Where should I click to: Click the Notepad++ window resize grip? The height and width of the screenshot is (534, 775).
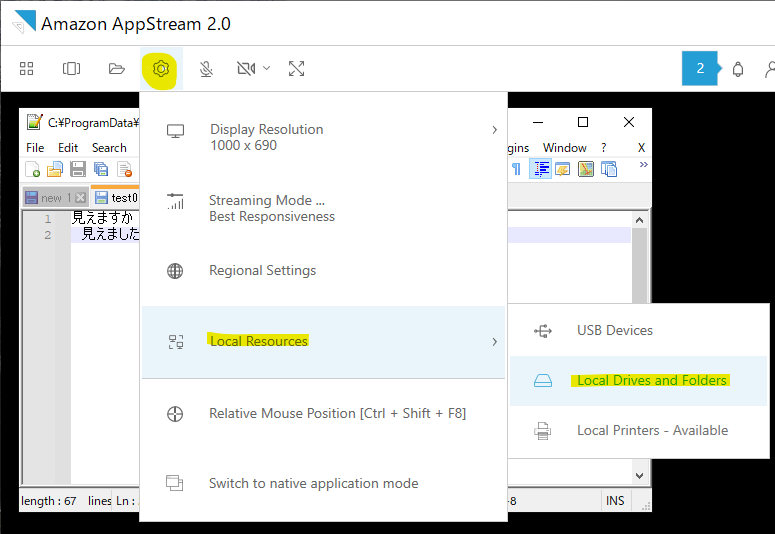tap(646, 507)
